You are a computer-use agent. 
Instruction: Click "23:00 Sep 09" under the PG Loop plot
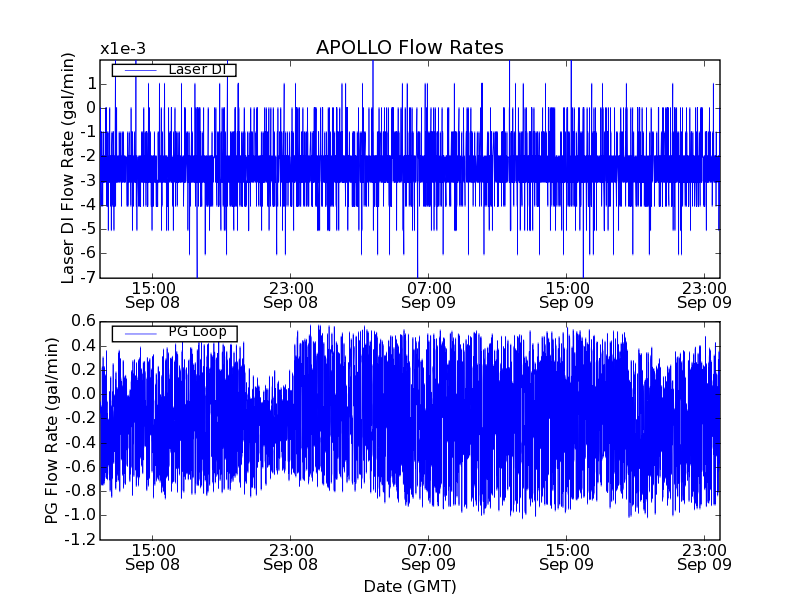click(x=704, y=557)
